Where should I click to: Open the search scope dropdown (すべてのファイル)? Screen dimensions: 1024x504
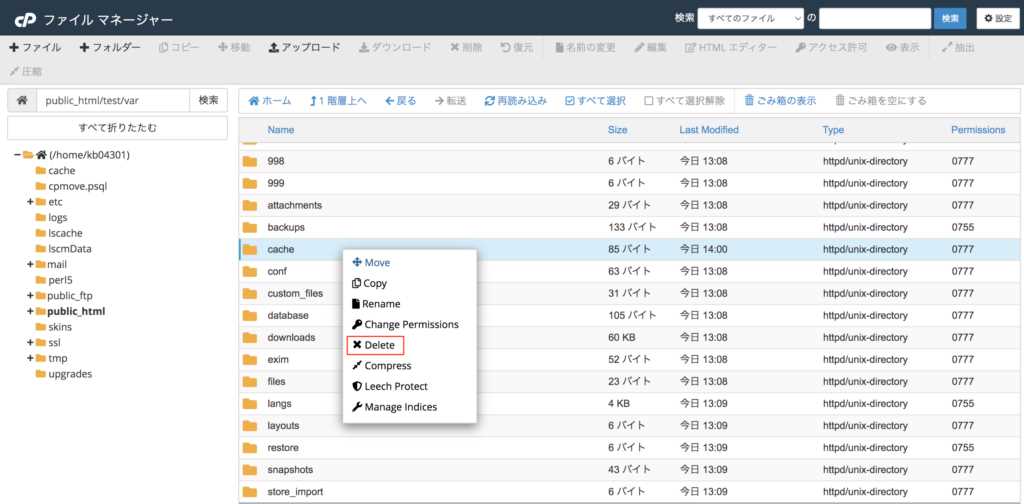(751, 18)
